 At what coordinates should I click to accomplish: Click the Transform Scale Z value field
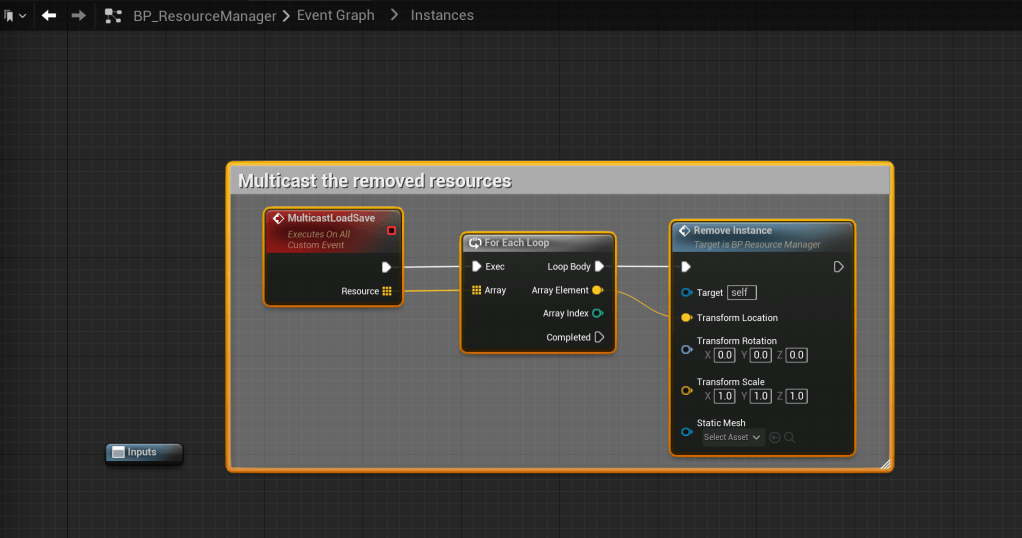796,396
